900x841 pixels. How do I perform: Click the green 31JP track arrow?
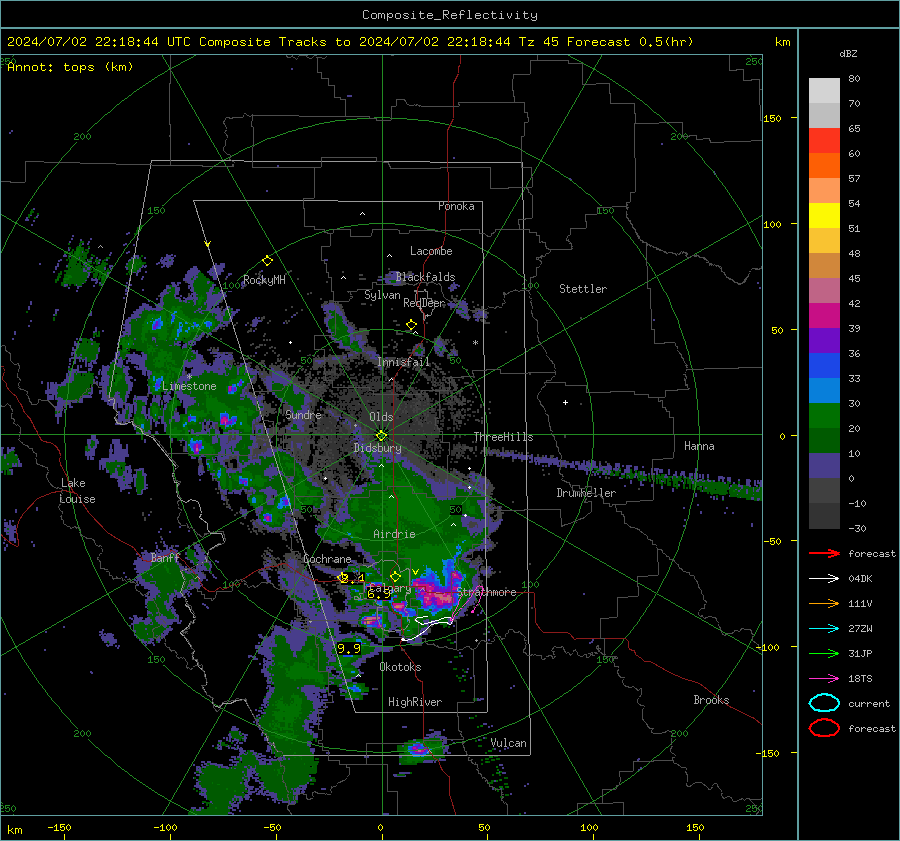[x=824, y=653]
